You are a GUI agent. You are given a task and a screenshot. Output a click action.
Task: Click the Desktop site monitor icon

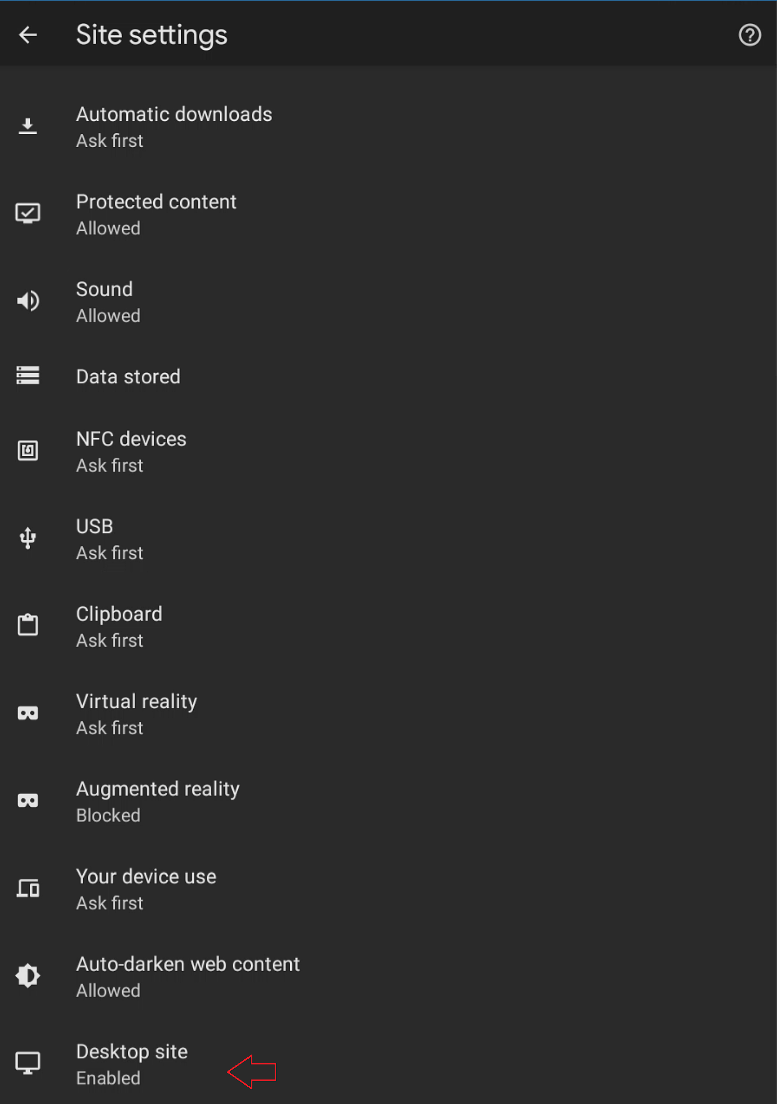tap(28, 1063)
